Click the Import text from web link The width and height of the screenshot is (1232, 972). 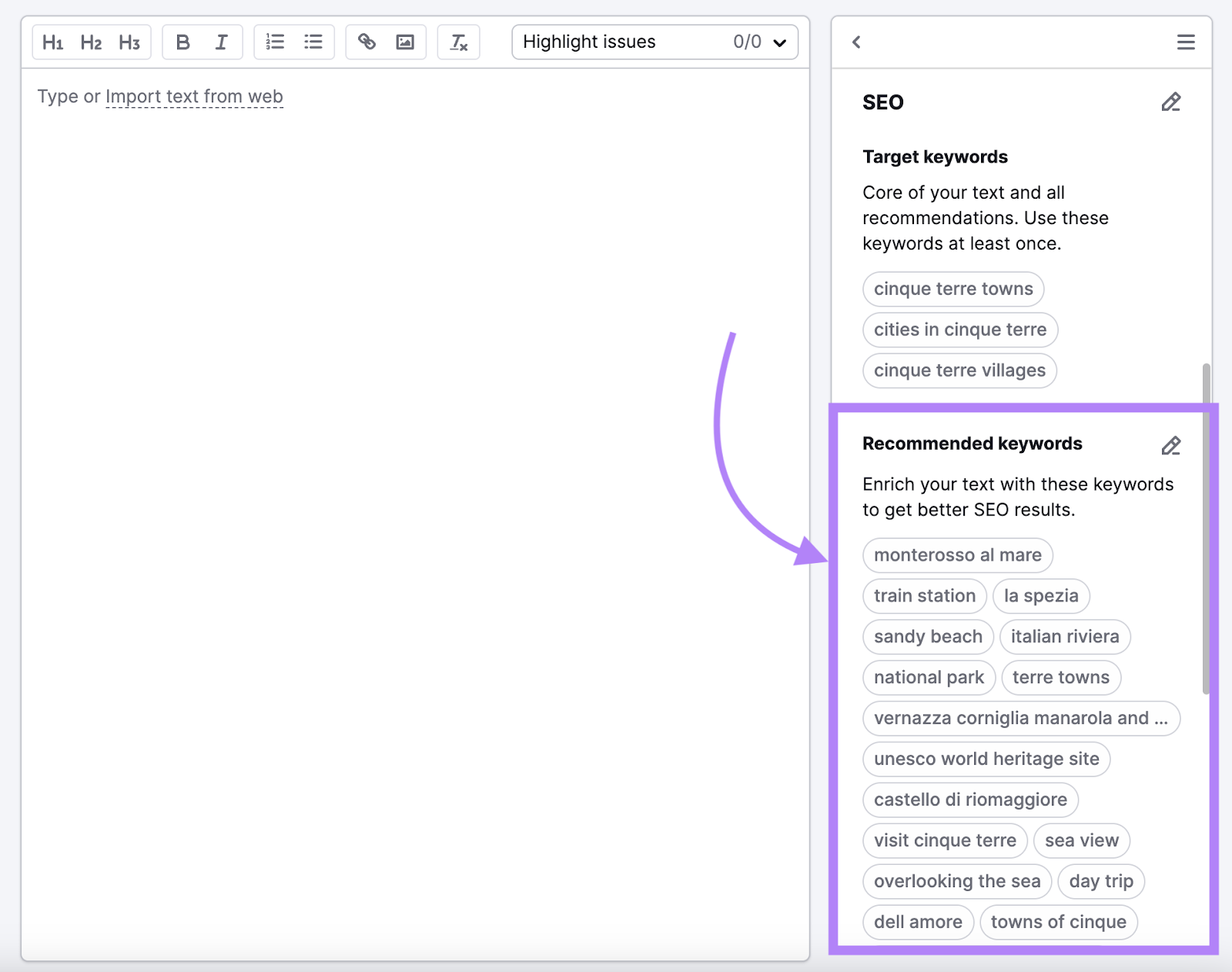194,96
